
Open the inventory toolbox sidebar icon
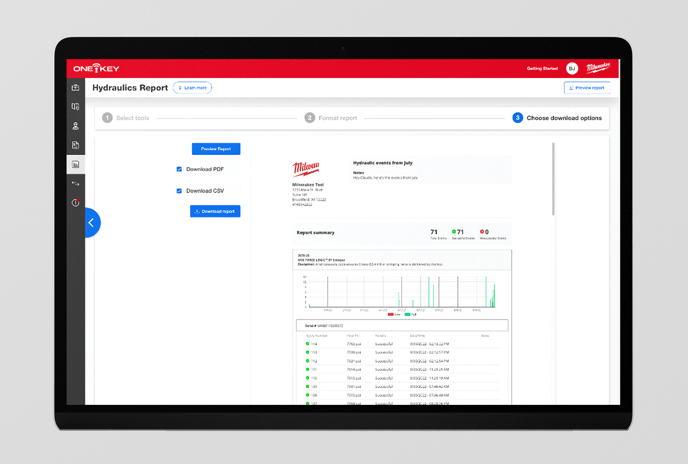click(75, 87)
